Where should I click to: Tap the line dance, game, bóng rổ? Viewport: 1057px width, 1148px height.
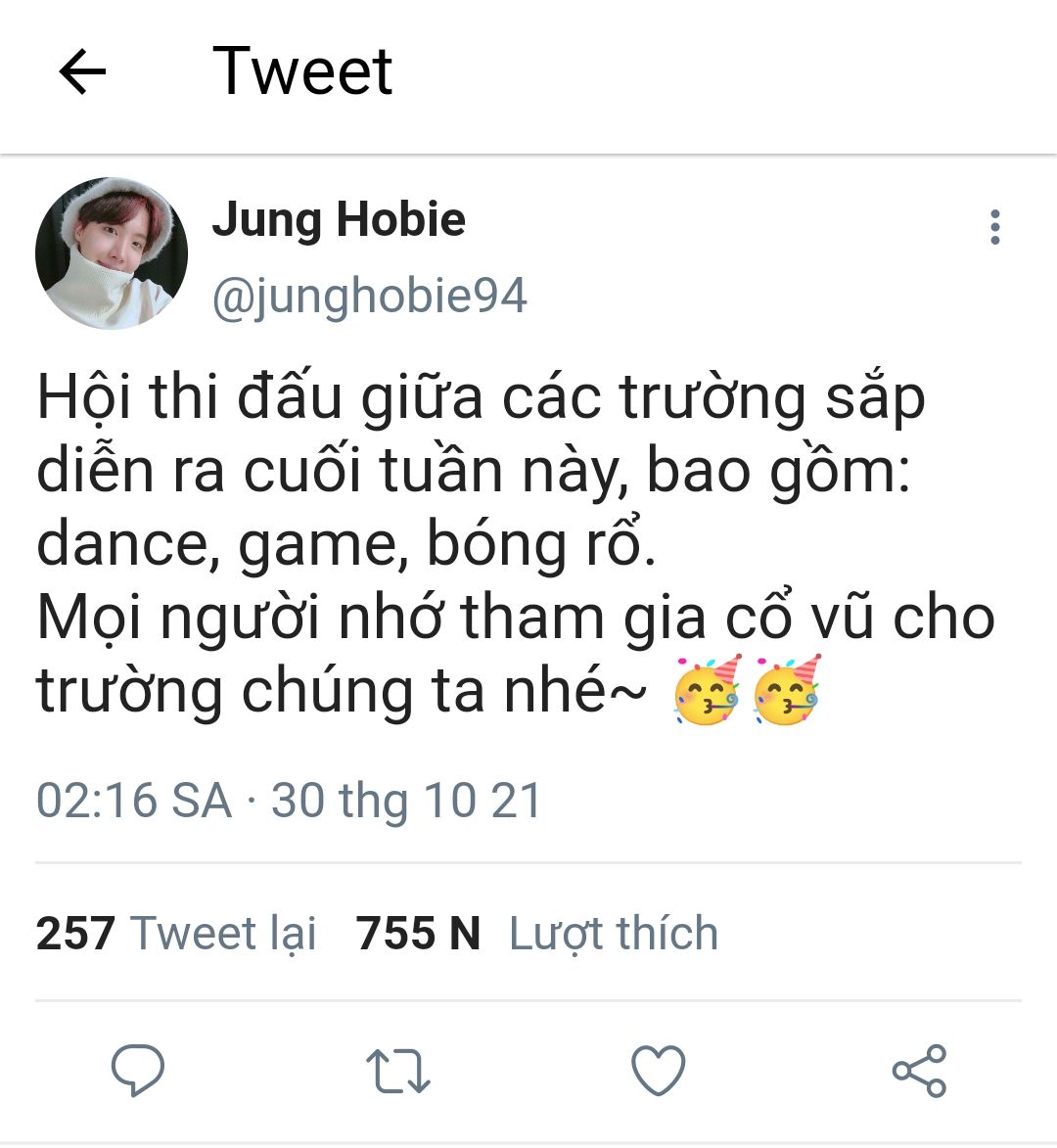click(x=345, y=544)
